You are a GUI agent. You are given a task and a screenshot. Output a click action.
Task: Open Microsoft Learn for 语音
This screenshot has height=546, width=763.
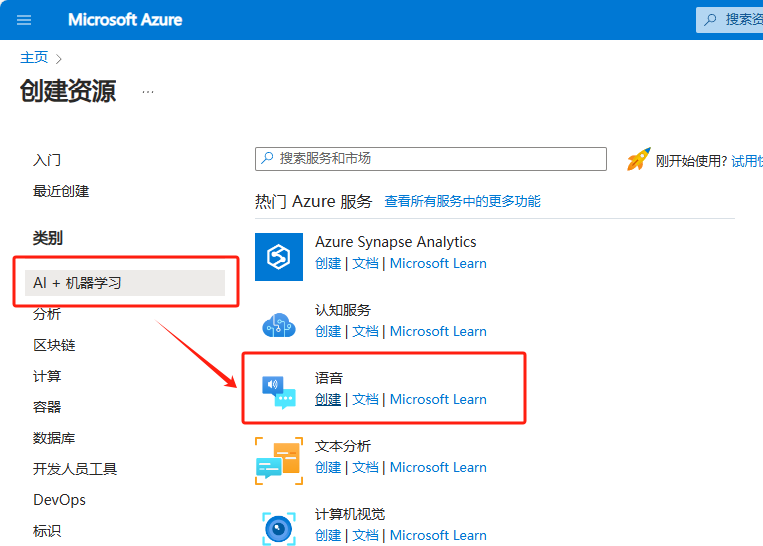coord(438,400)
